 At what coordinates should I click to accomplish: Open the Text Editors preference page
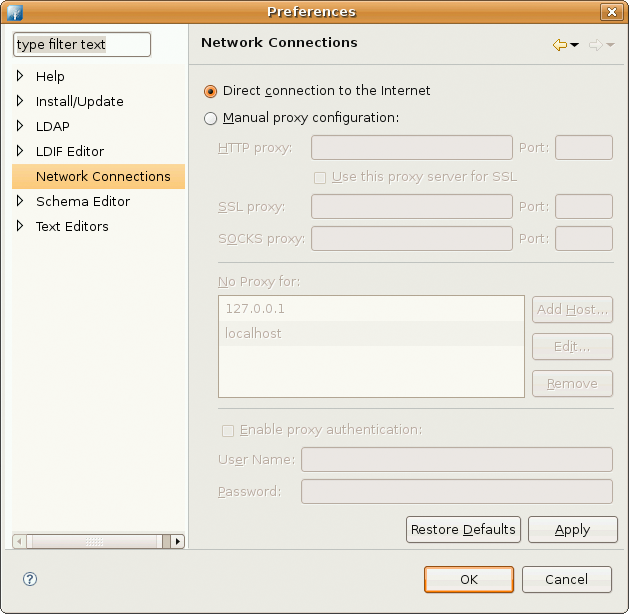click(72, 227)
